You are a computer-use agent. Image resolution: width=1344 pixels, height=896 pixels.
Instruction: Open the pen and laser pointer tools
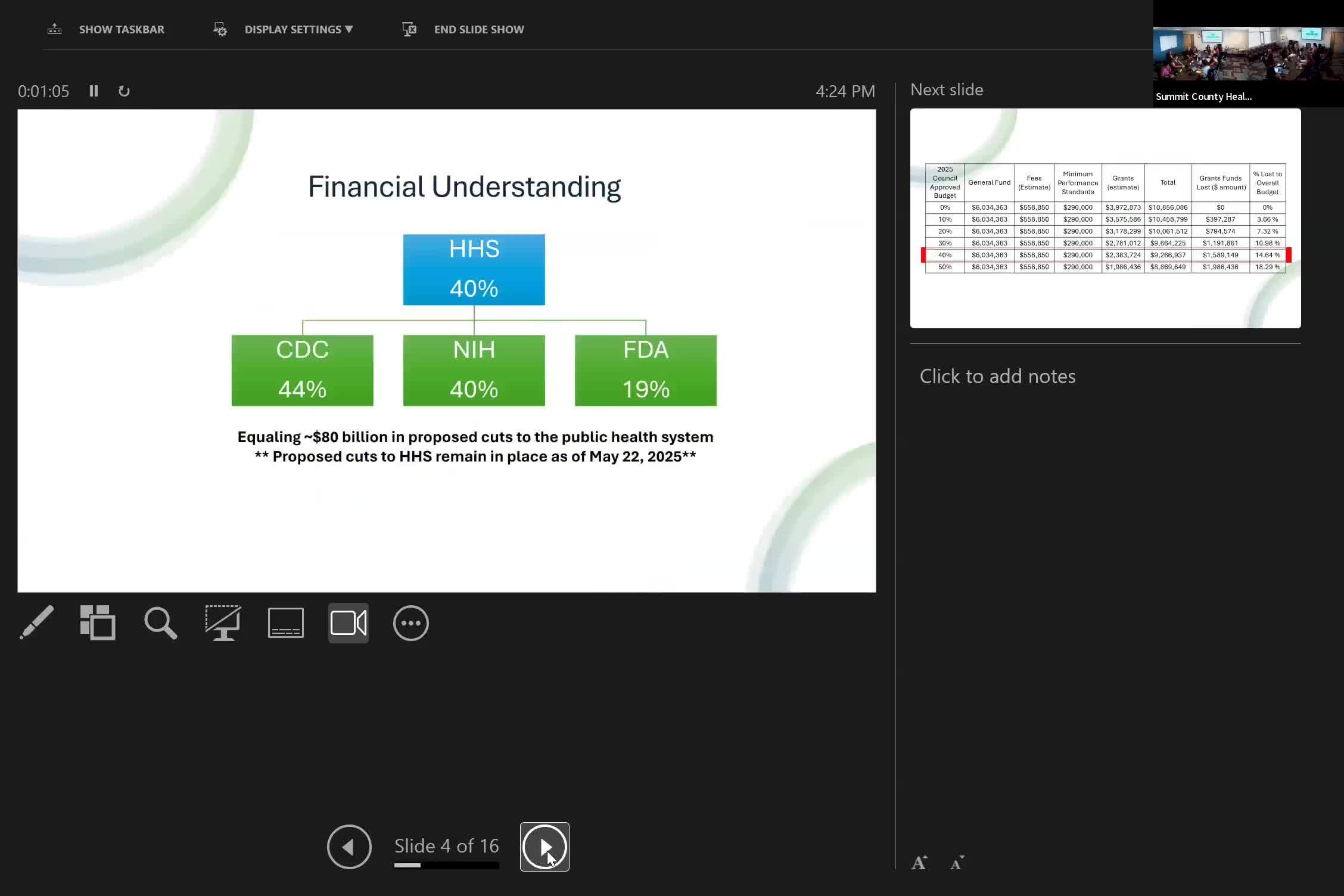pyautogui.click(x=37, y=623)
